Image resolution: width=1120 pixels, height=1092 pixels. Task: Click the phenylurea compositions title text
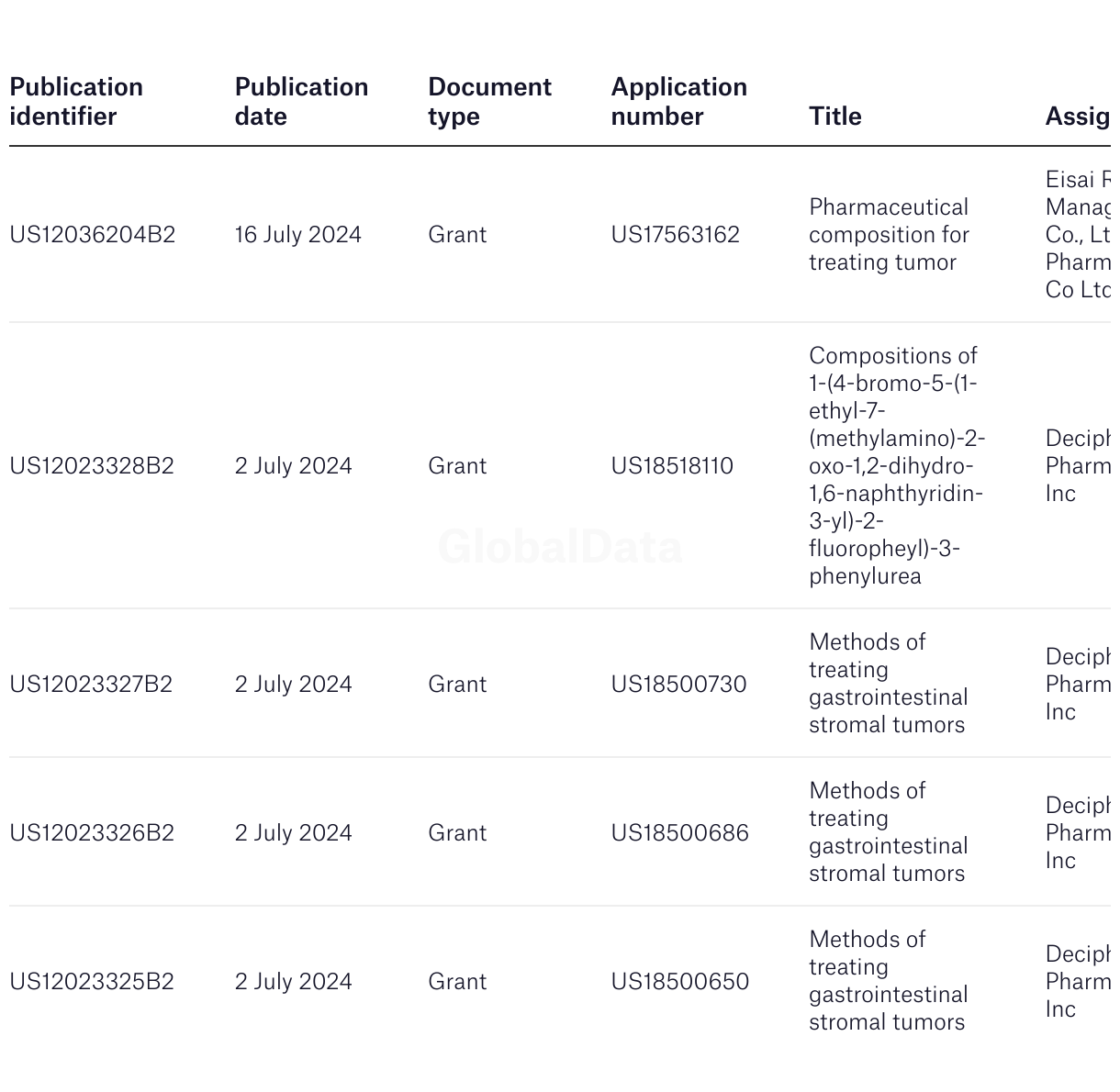[x=897, y=466]
